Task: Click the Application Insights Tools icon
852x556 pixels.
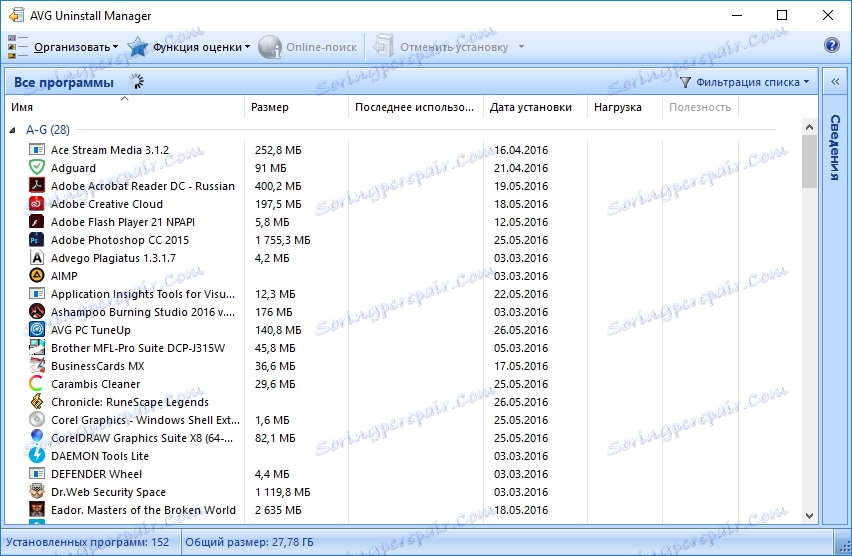Action: pos(36,293)
